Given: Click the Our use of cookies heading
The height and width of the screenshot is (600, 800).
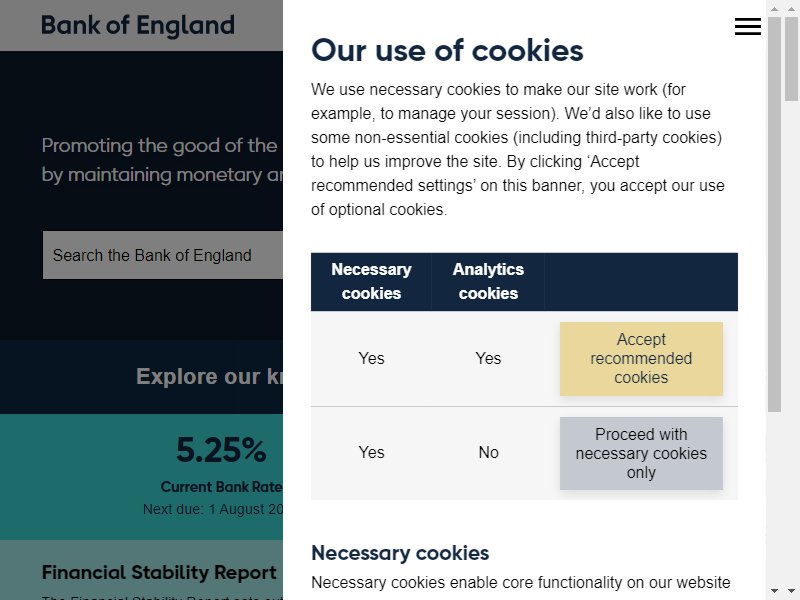Looking at the screenshot, I should coord(447,51).
